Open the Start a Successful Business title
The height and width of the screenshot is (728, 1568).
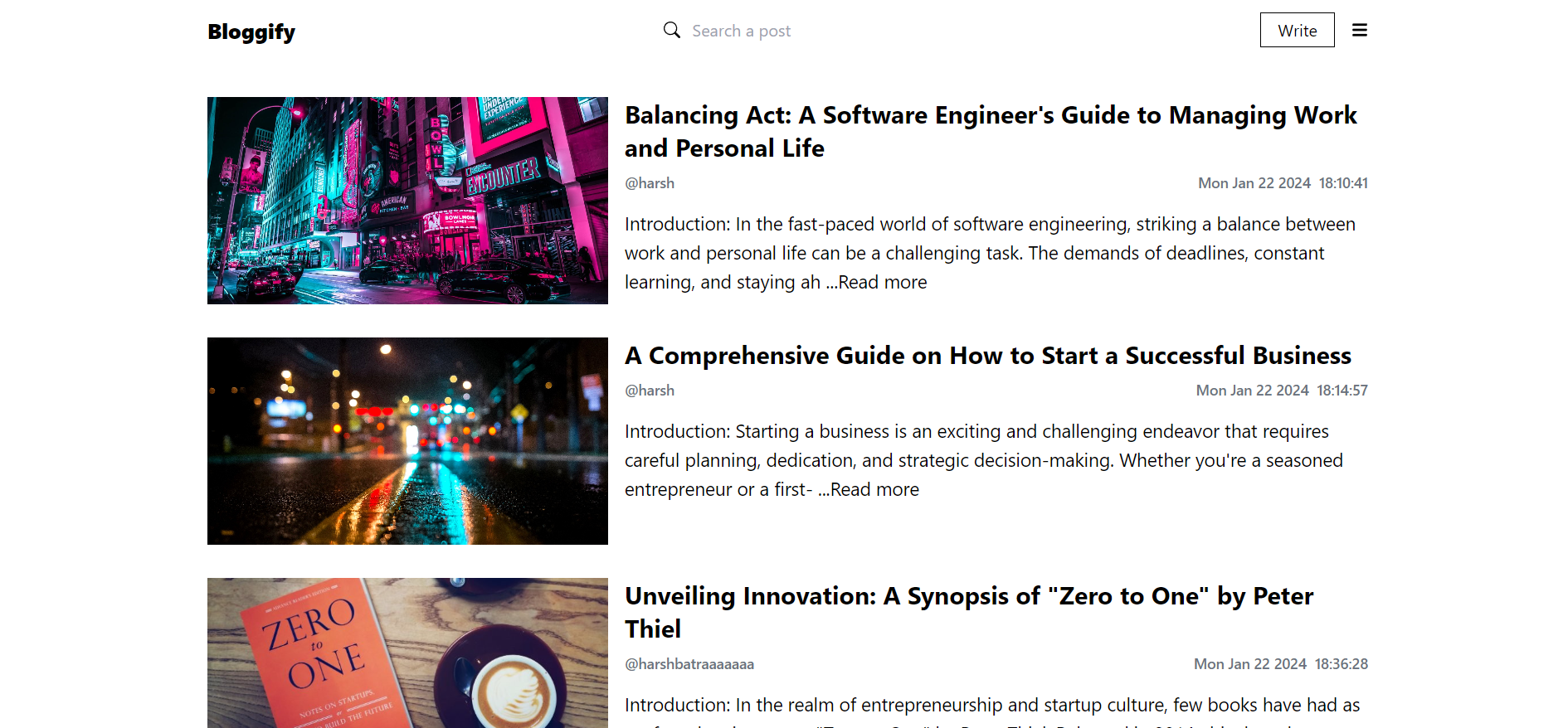click(987, 356)
